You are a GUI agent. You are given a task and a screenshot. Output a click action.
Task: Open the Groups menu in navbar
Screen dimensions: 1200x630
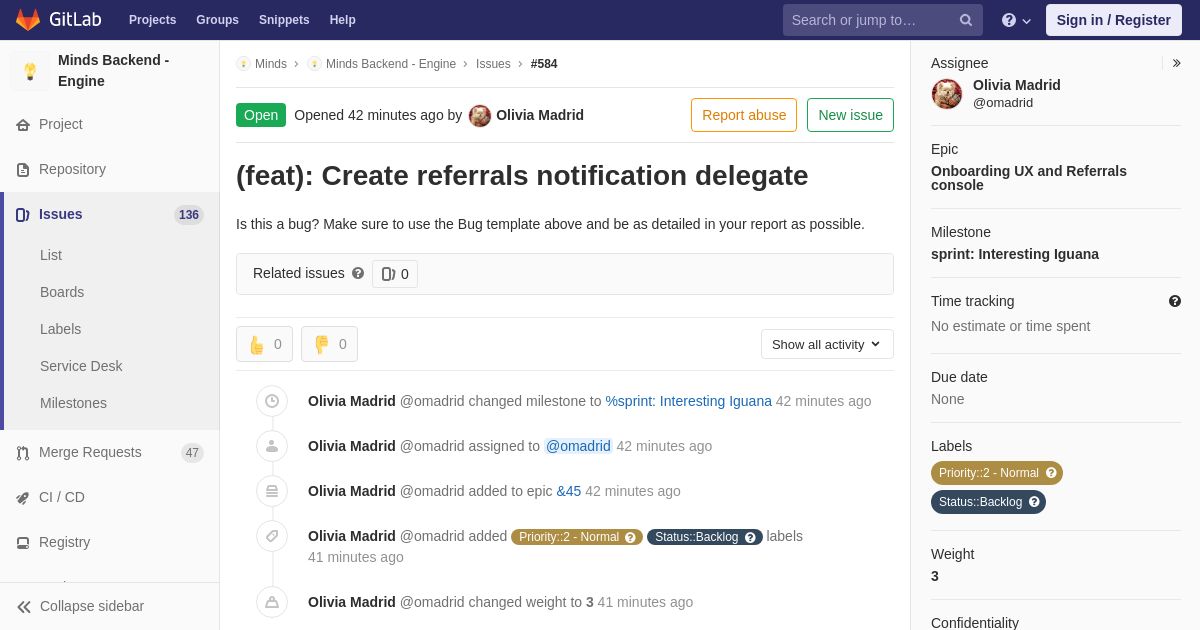[217, 20]
